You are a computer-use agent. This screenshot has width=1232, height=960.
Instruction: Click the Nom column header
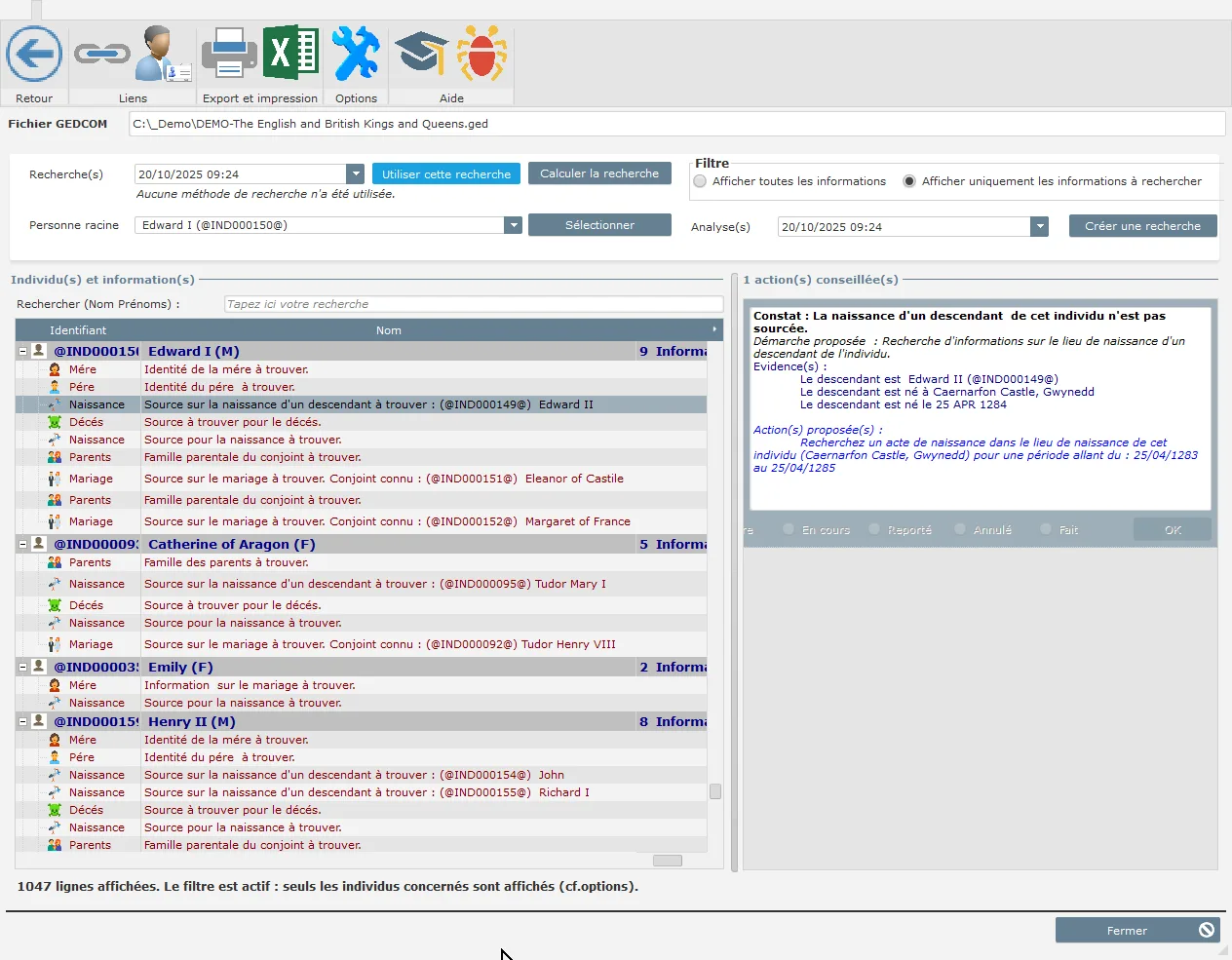388,330
